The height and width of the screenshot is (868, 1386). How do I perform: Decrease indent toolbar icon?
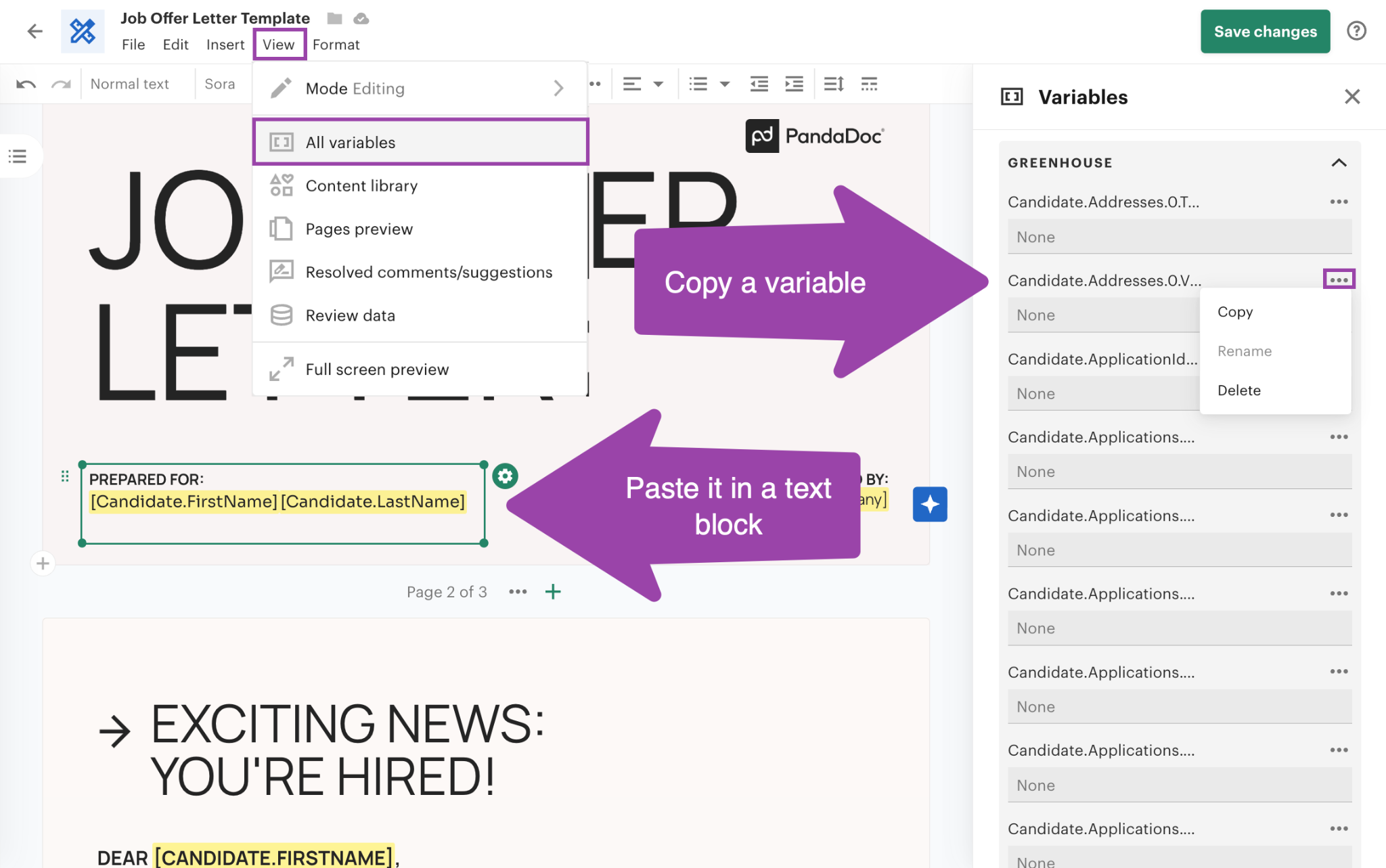759,84
